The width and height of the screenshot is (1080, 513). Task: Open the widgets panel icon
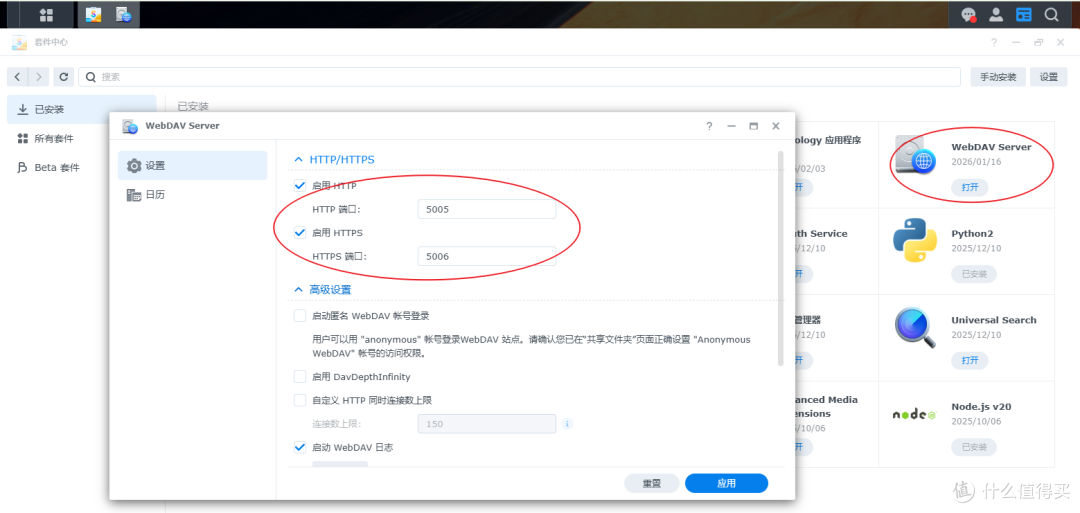tap(1024, 14)
